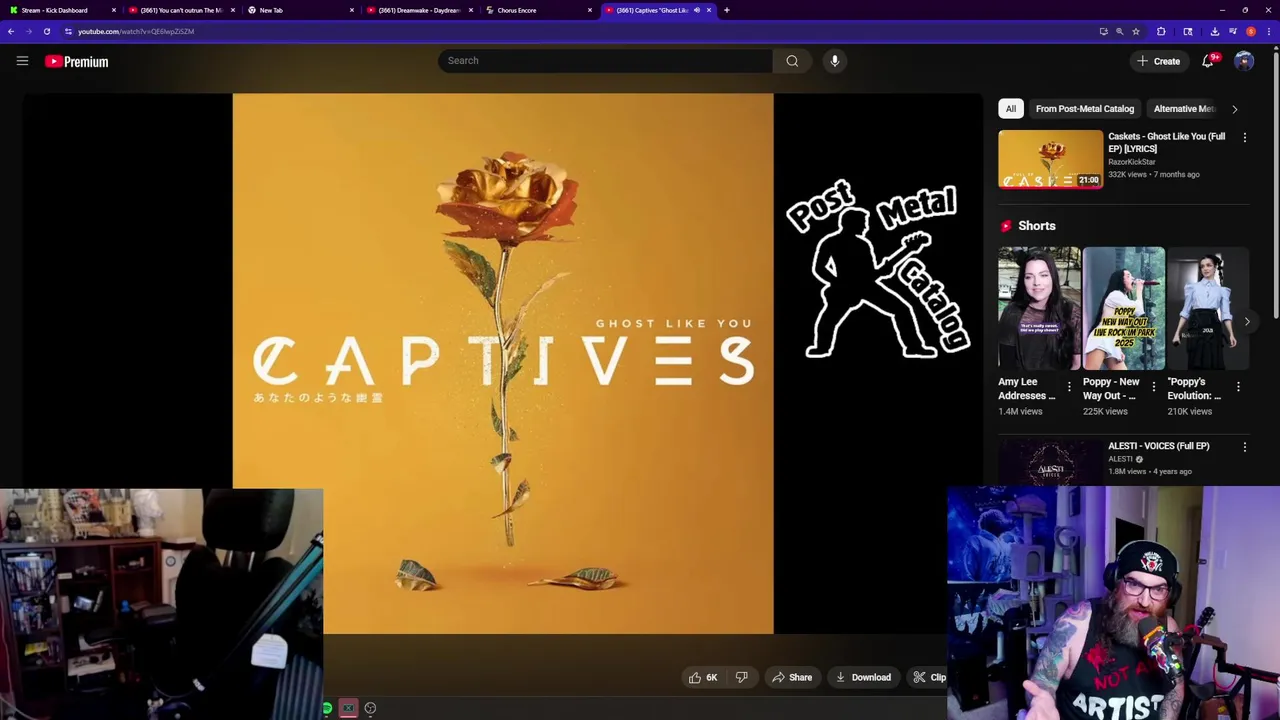Open ALESTI channel name link
The width and height of the screenshot is (1280, 720).
(x=1120, y=459)
